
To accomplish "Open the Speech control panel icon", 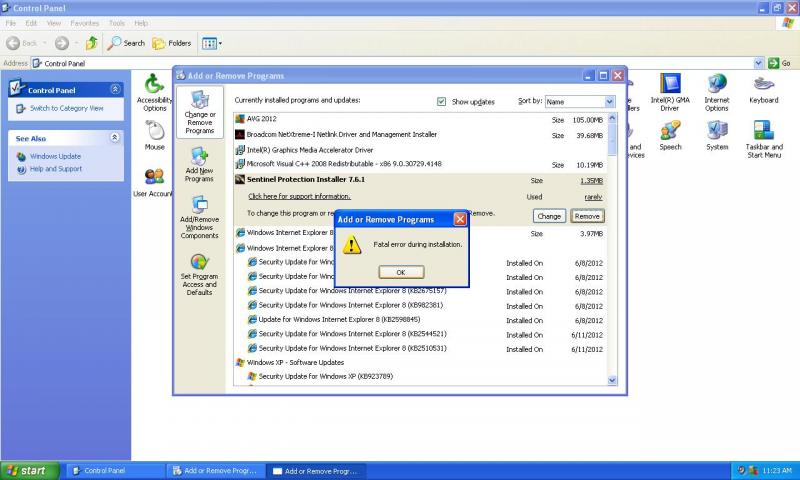I will 670,136.
